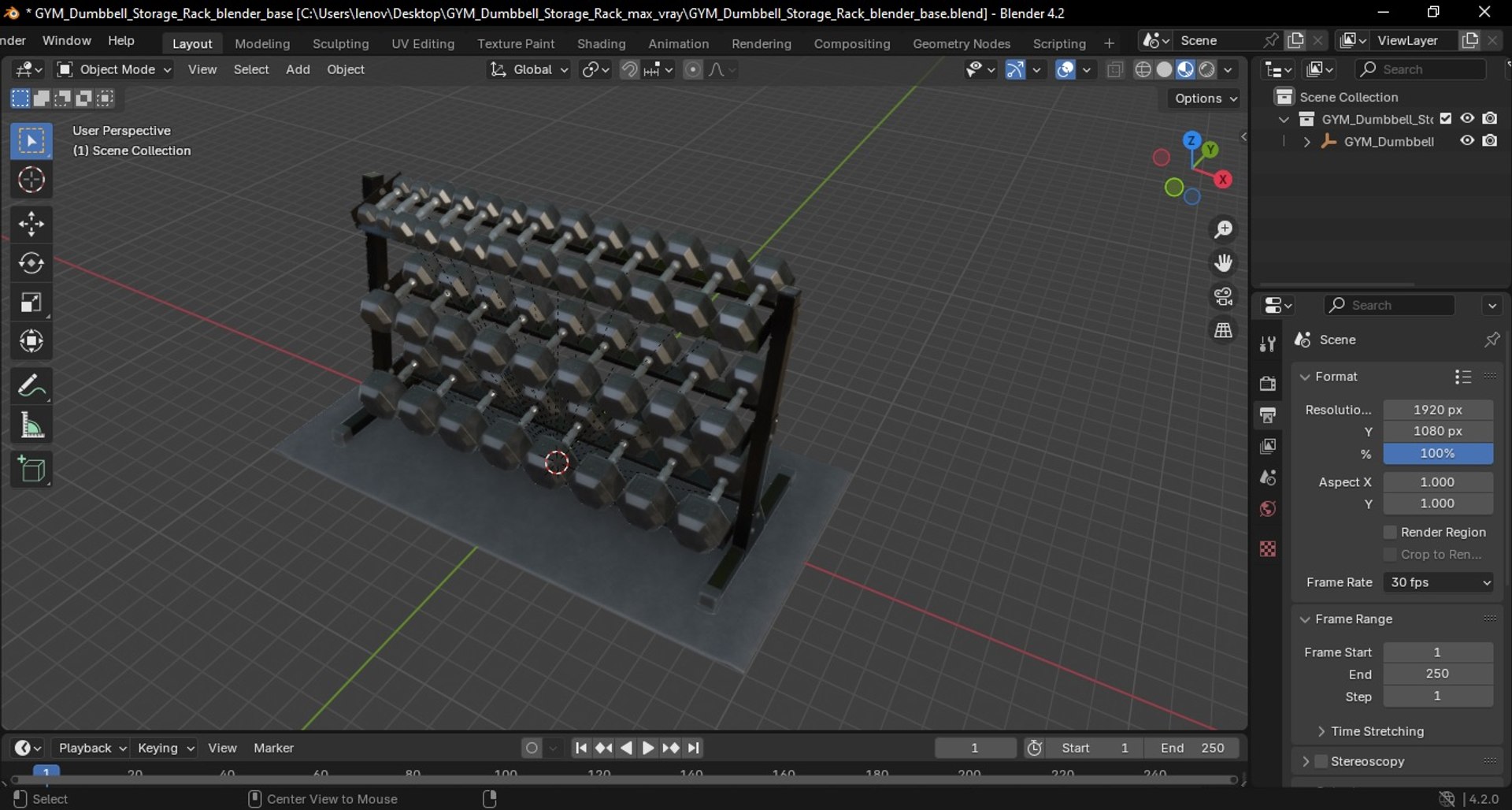The image size is (1512, 810).
Task: Open the View Layer properties tab
Action: [1267, 447]
